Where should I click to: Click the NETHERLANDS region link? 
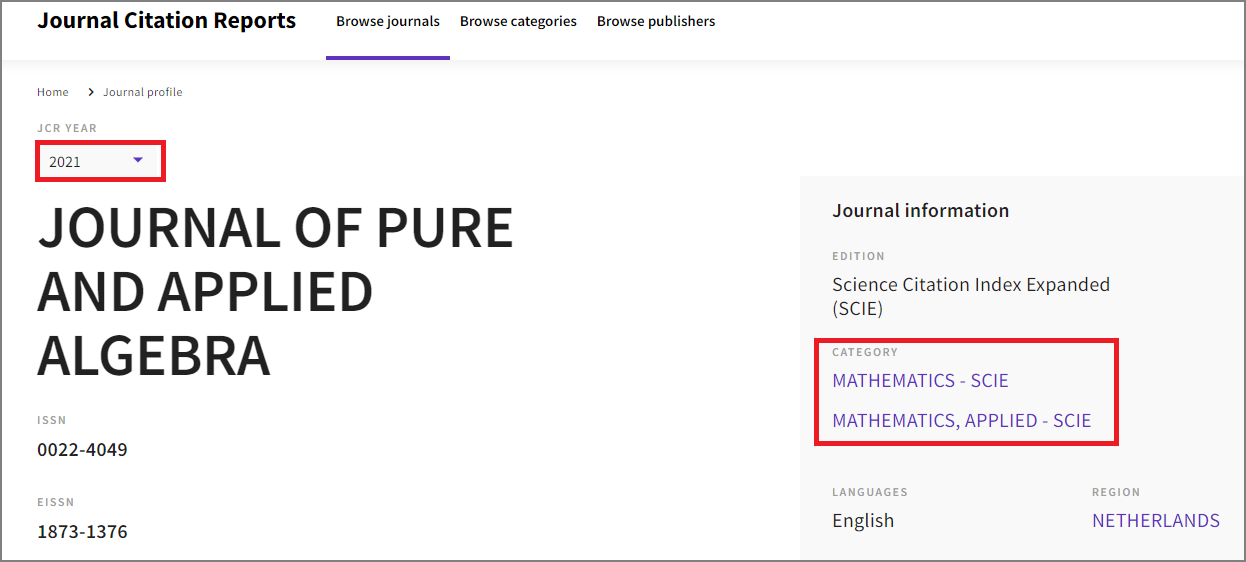coord(1156,521)
